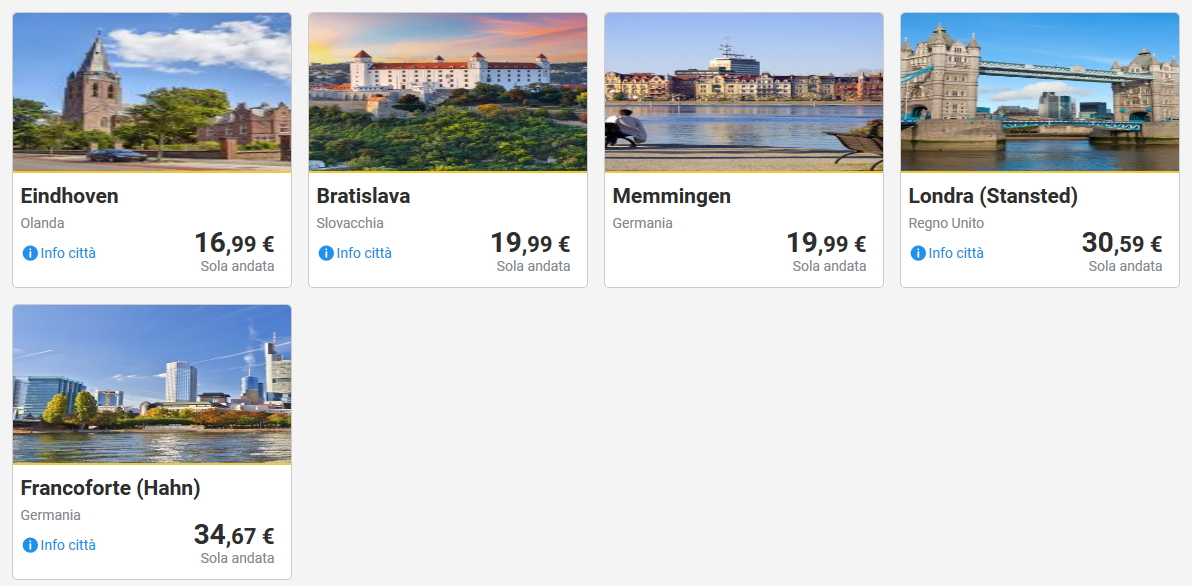Select the Eindhoven destination title

[x=70, y=196]
